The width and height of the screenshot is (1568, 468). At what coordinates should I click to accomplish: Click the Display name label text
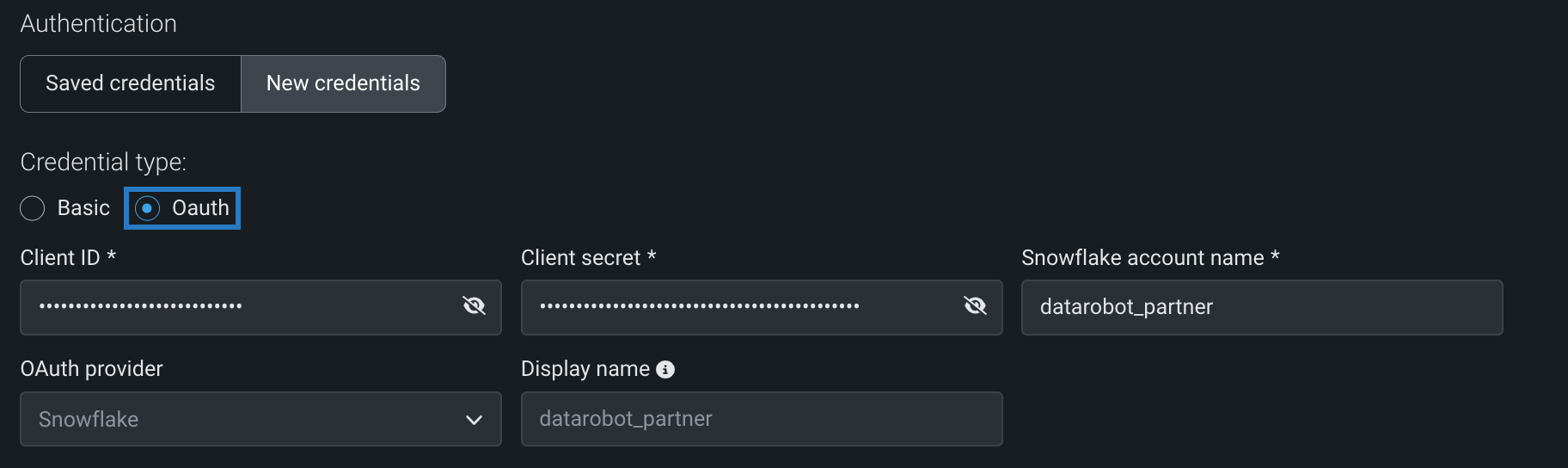click(585, 369)
